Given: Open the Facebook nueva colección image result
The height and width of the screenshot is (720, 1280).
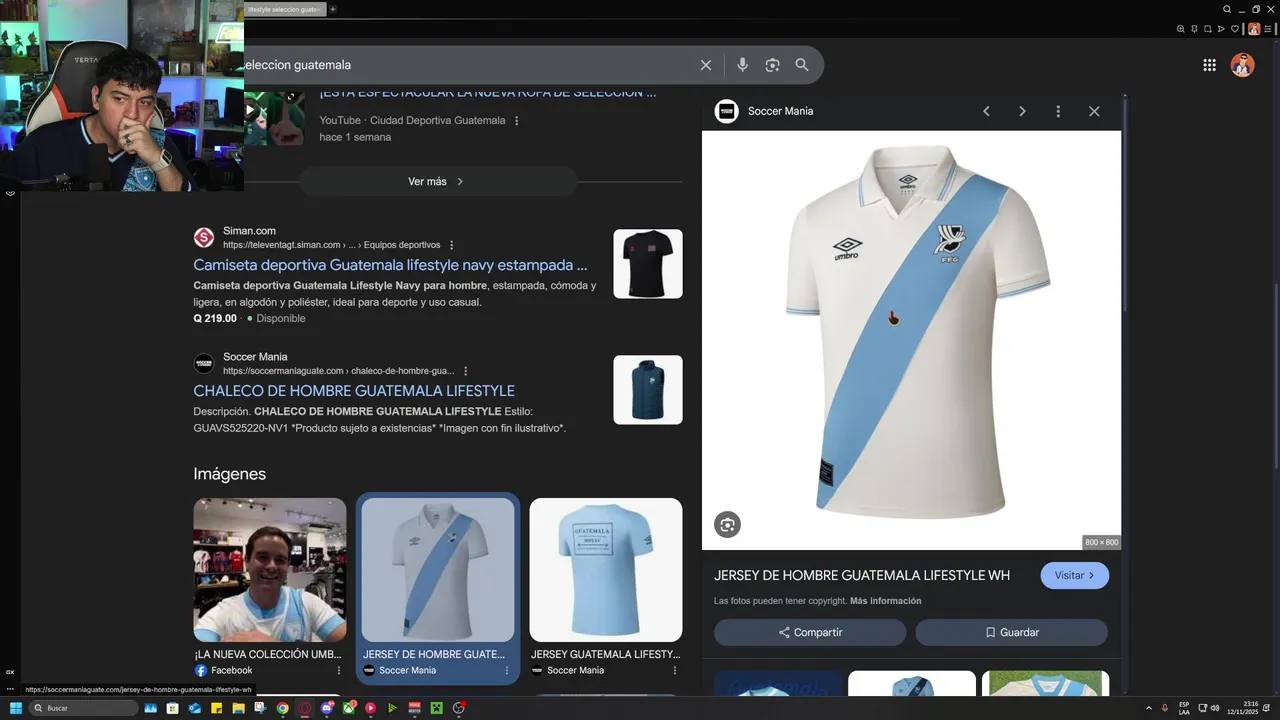Looking at the screenshot, I should point(270,570).
